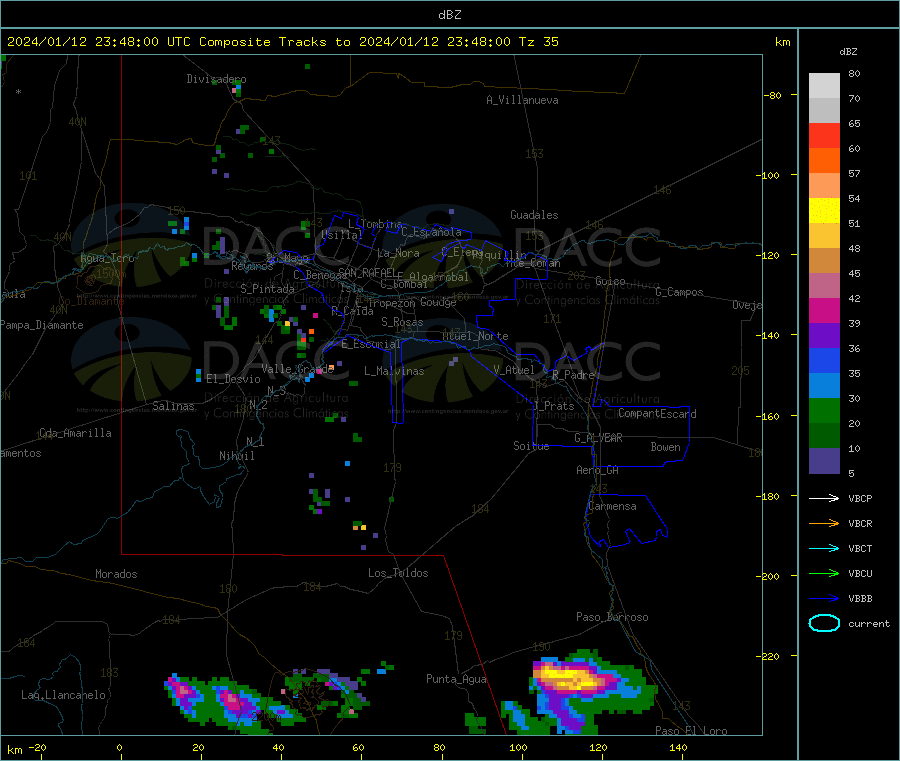Click the Paso_El_Loro location label
900x761 pixels.
pyautogui.click(x=691, y=731)
